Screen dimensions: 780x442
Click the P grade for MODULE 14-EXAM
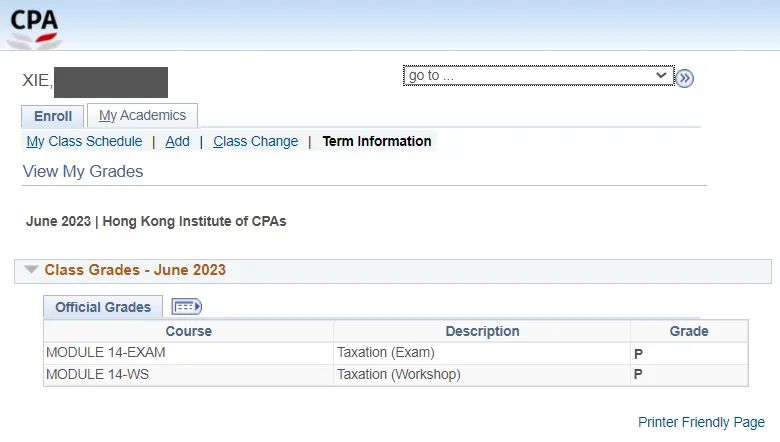coord(638,354)
